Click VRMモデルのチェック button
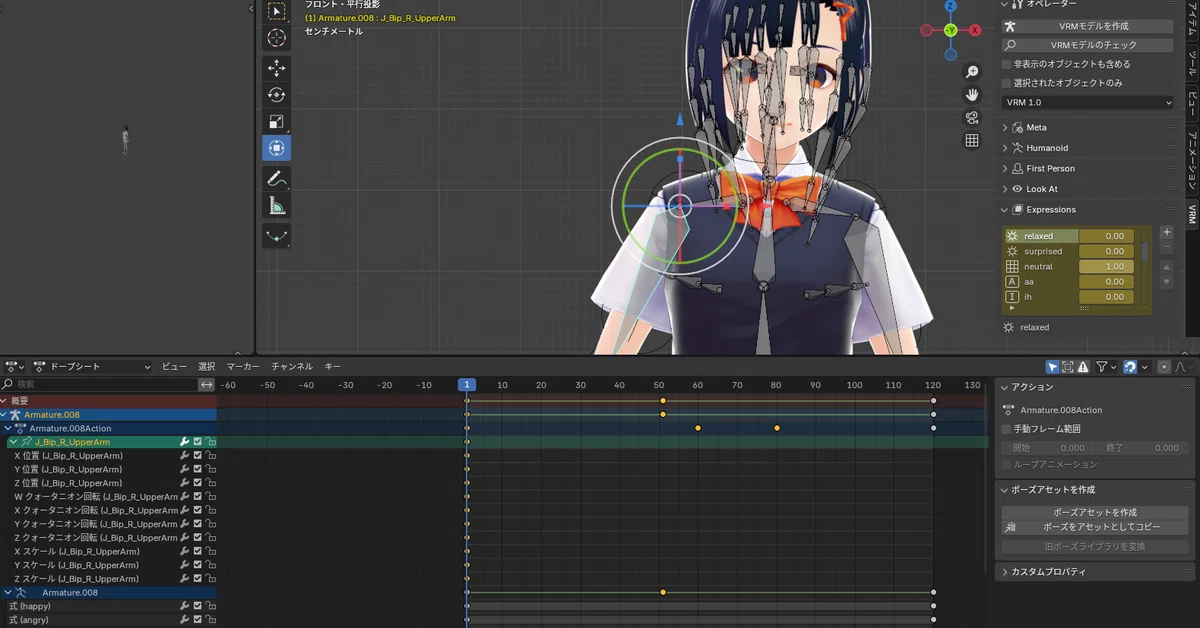 (1088, 45)
